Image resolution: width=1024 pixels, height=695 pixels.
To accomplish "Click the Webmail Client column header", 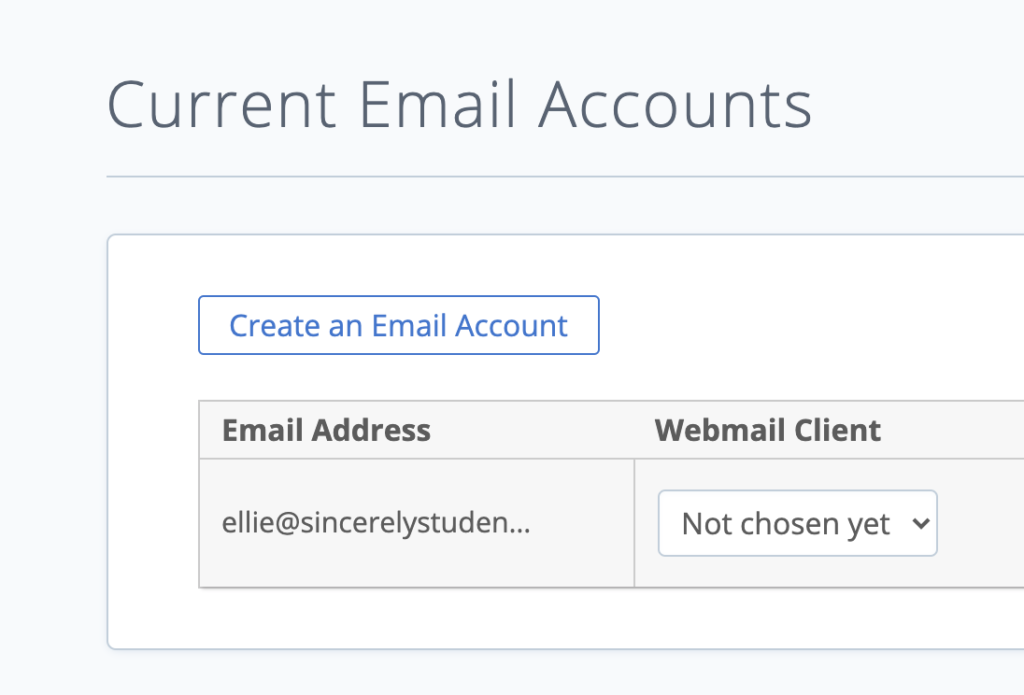I will 767,430.
